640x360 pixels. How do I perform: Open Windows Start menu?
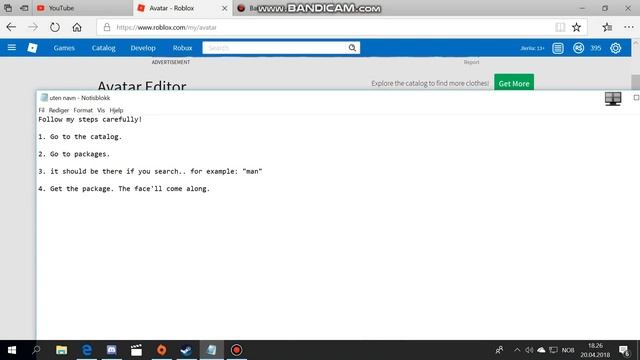point(12,350)
